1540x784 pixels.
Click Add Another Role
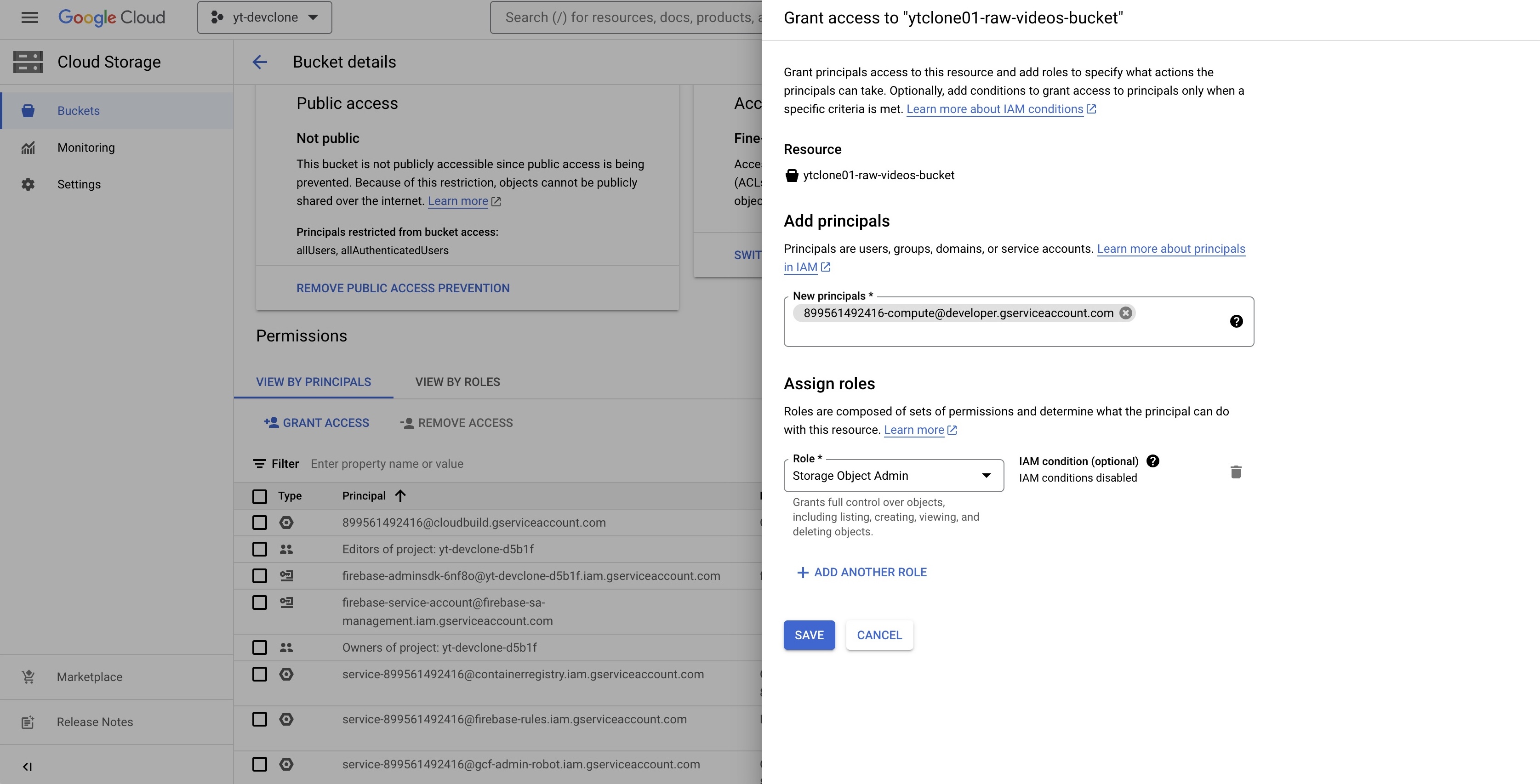click(861, 573)
